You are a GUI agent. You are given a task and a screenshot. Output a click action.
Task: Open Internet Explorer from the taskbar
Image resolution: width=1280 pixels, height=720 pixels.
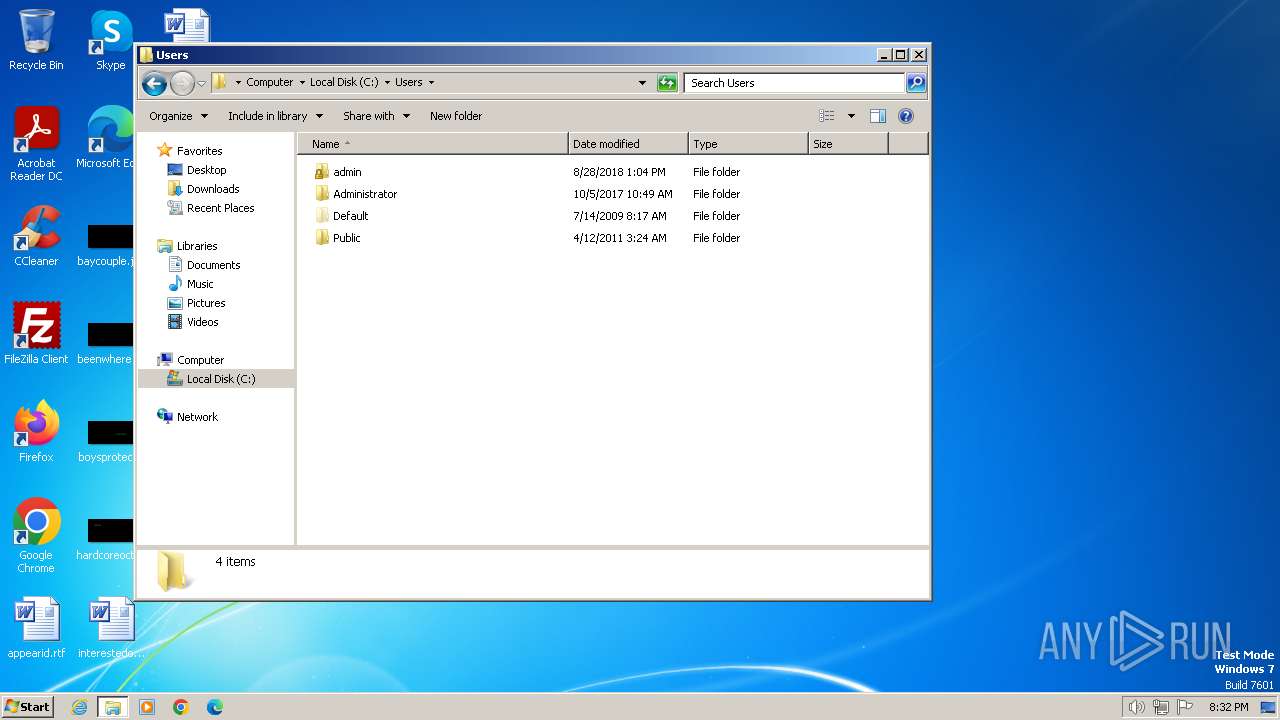point(79,707)
